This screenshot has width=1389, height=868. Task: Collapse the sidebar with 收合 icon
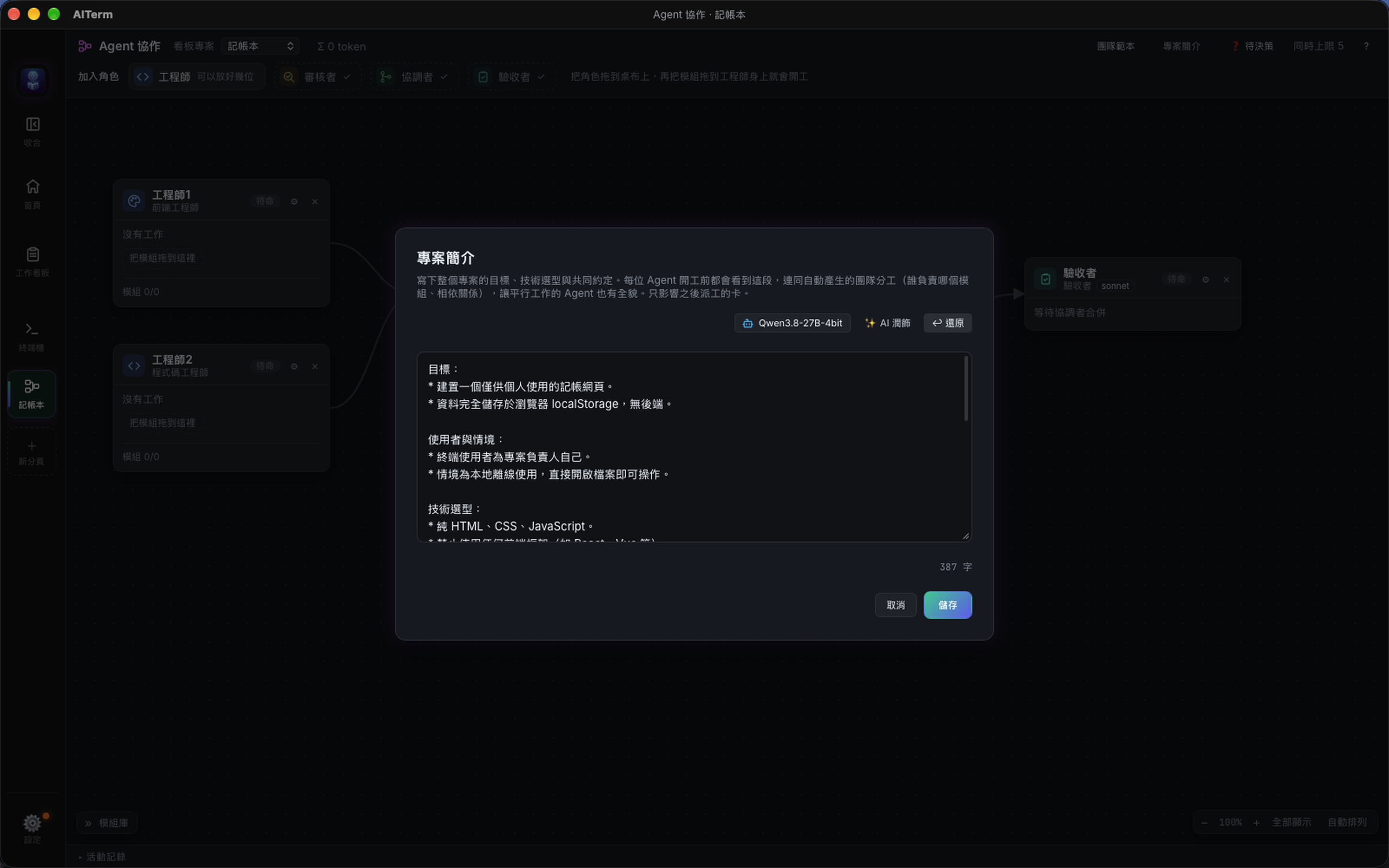(32, 131)
